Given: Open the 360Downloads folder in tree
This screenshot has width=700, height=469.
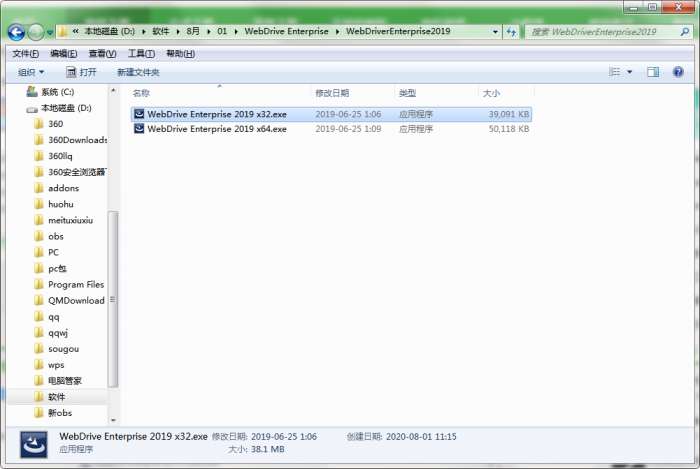Looking at the screenshot, I should pos(70,140).
